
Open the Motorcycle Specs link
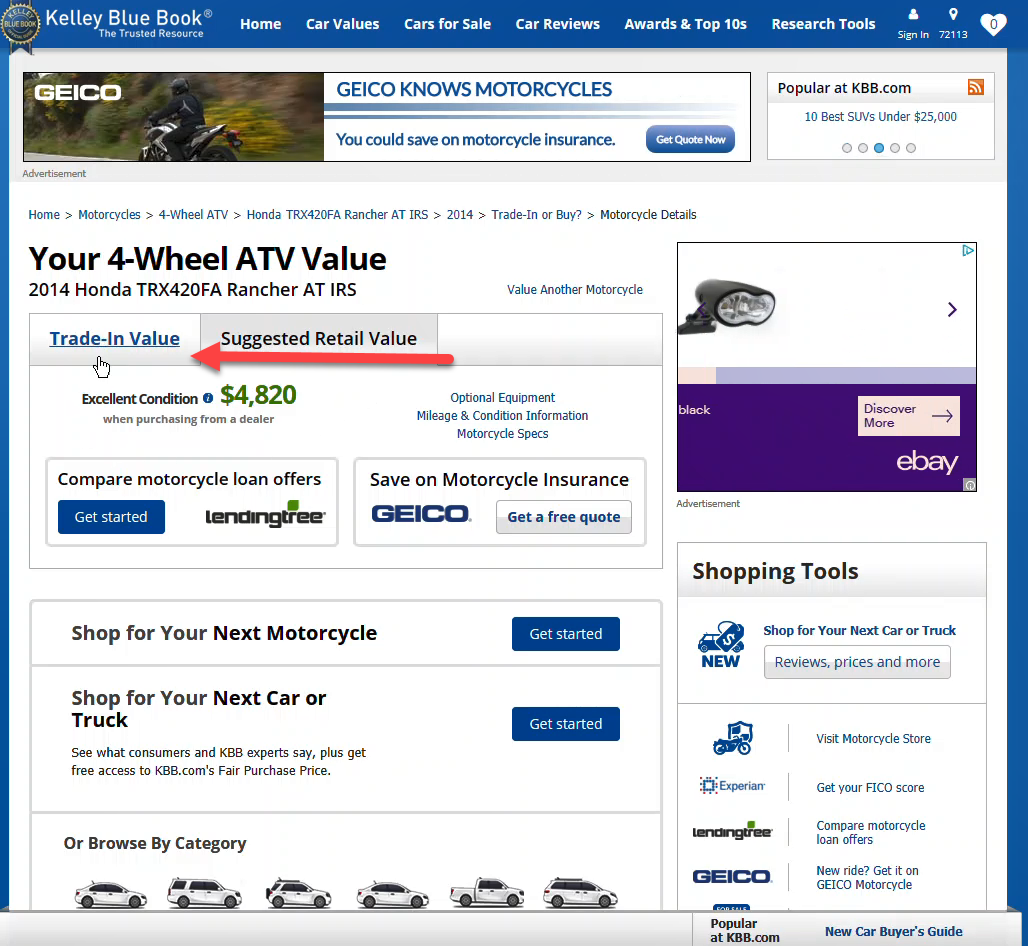502,434
